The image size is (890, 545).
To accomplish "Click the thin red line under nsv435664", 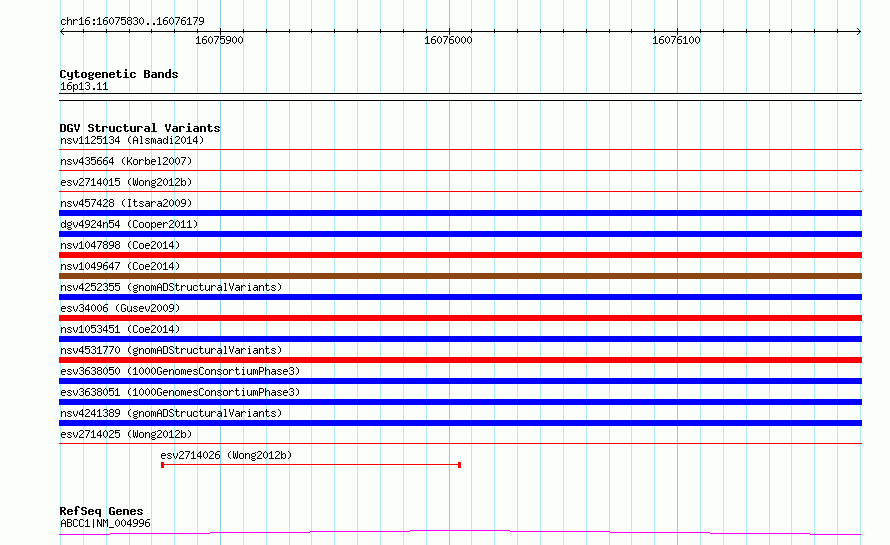I will [460, 171].
